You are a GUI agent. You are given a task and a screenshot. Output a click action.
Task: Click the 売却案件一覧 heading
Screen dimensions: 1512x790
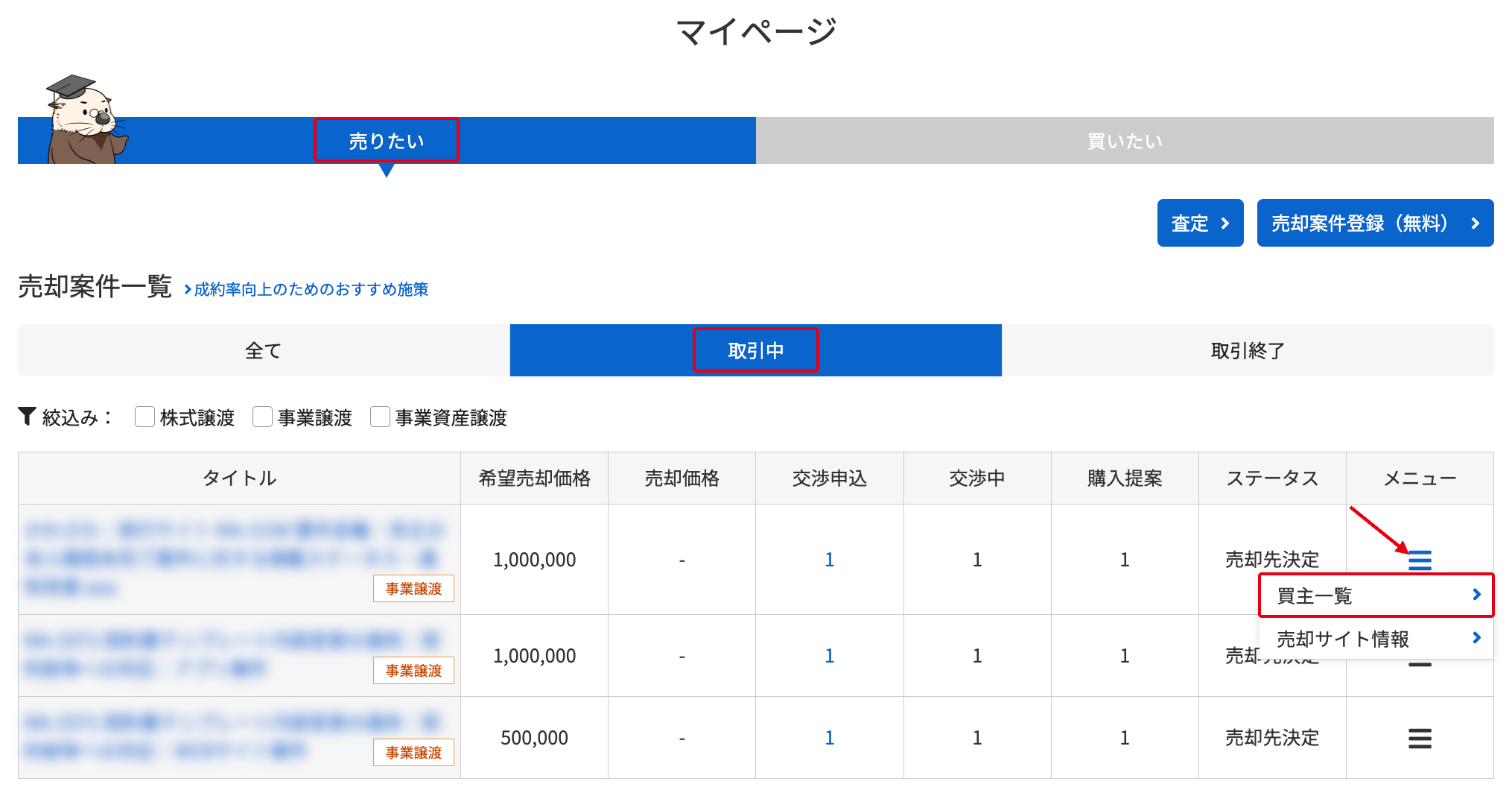(95, 287)
